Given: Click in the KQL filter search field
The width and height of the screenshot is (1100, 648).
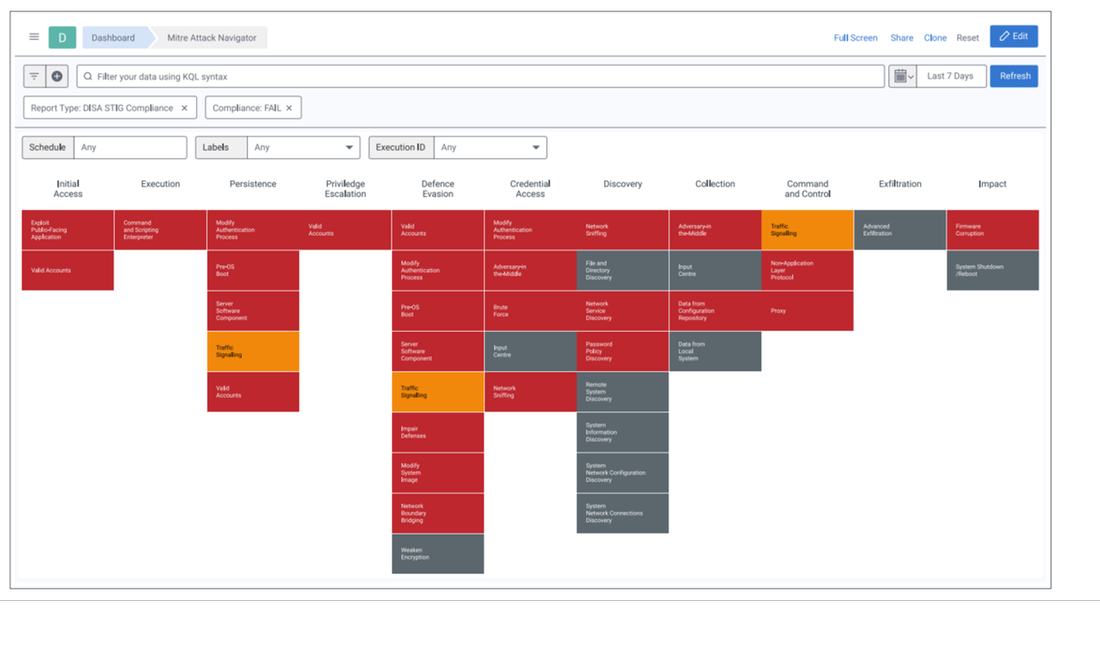Looking at the screenshot, I should point(480,76).
